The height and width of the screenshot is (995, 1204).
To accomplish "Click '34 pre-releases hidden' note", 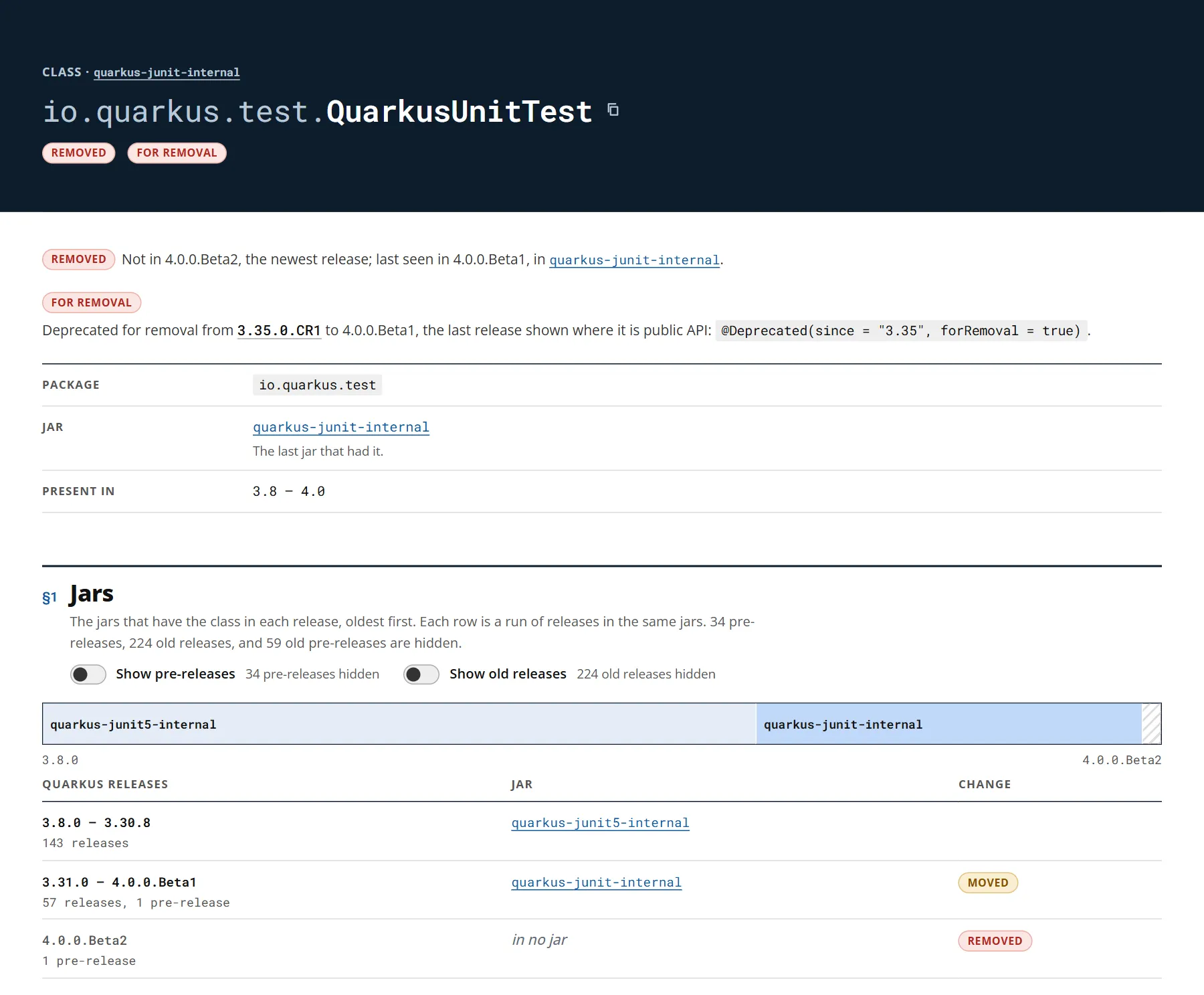I will 312,674.
